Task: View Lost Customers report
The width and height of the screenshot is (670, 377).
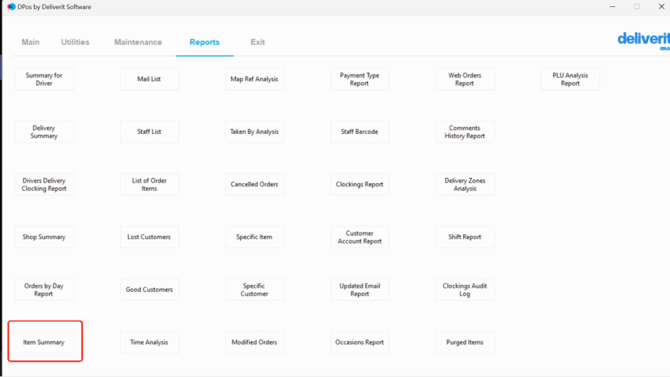Action: pos(149,237)
